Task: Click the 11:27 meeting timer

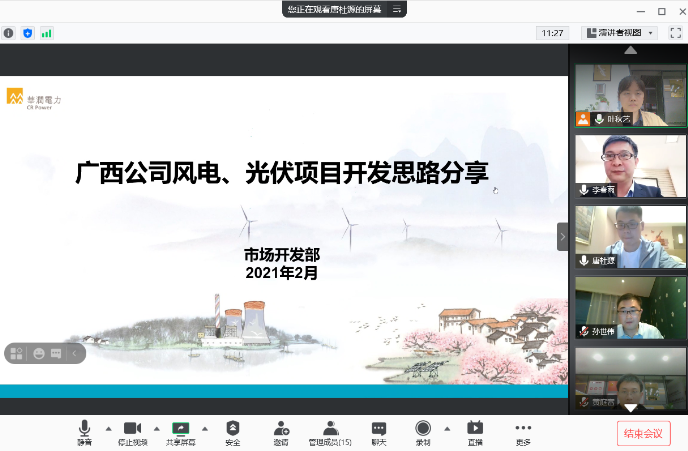Action: [552, 33]
